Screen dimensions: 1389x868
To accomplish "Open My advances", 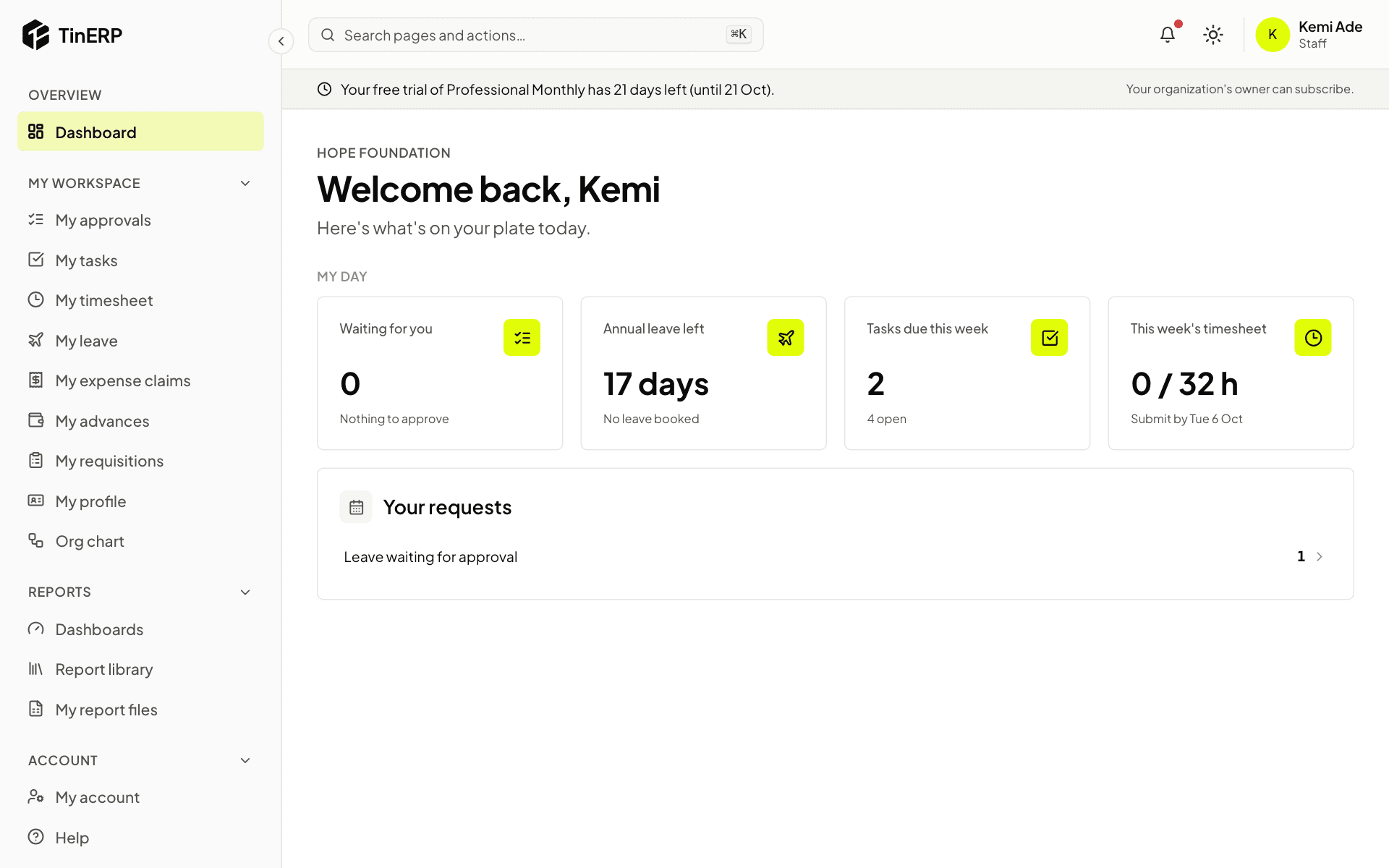I will pyautogui.click(x=140, y=421).
